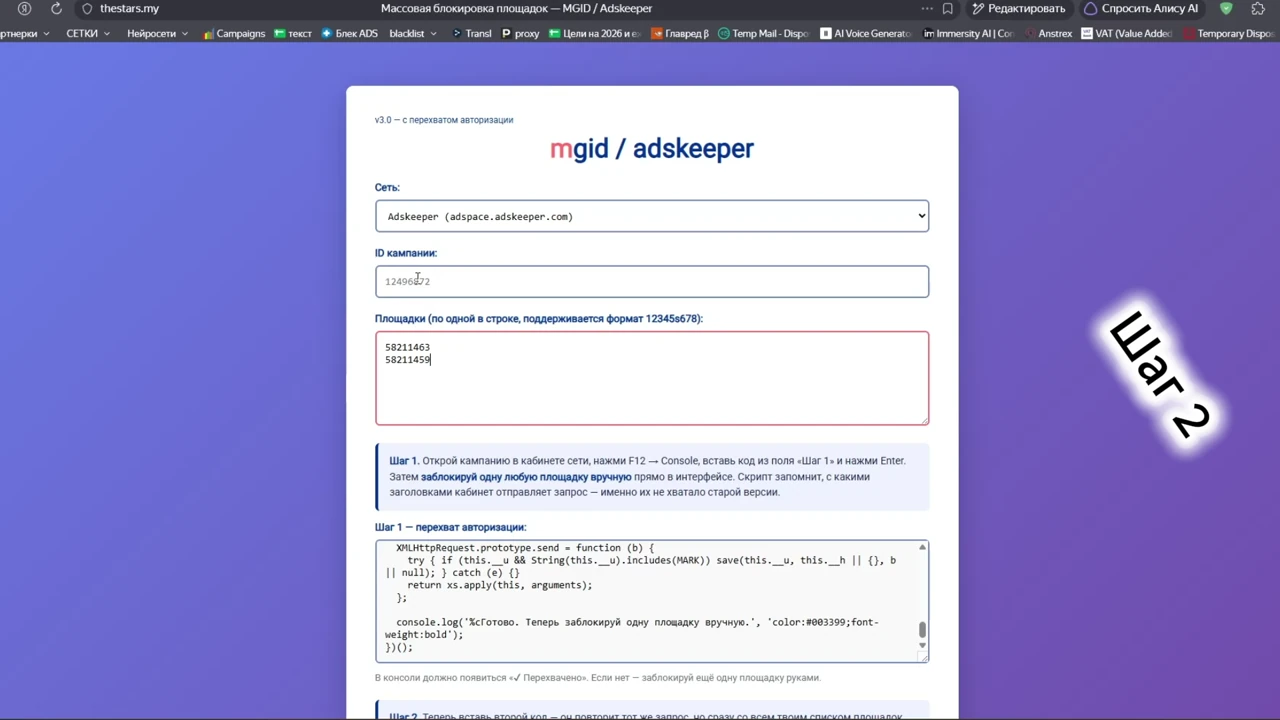
Task: Expand the 'ртнерки' bookmarks folder
Action: pos(25,34)
